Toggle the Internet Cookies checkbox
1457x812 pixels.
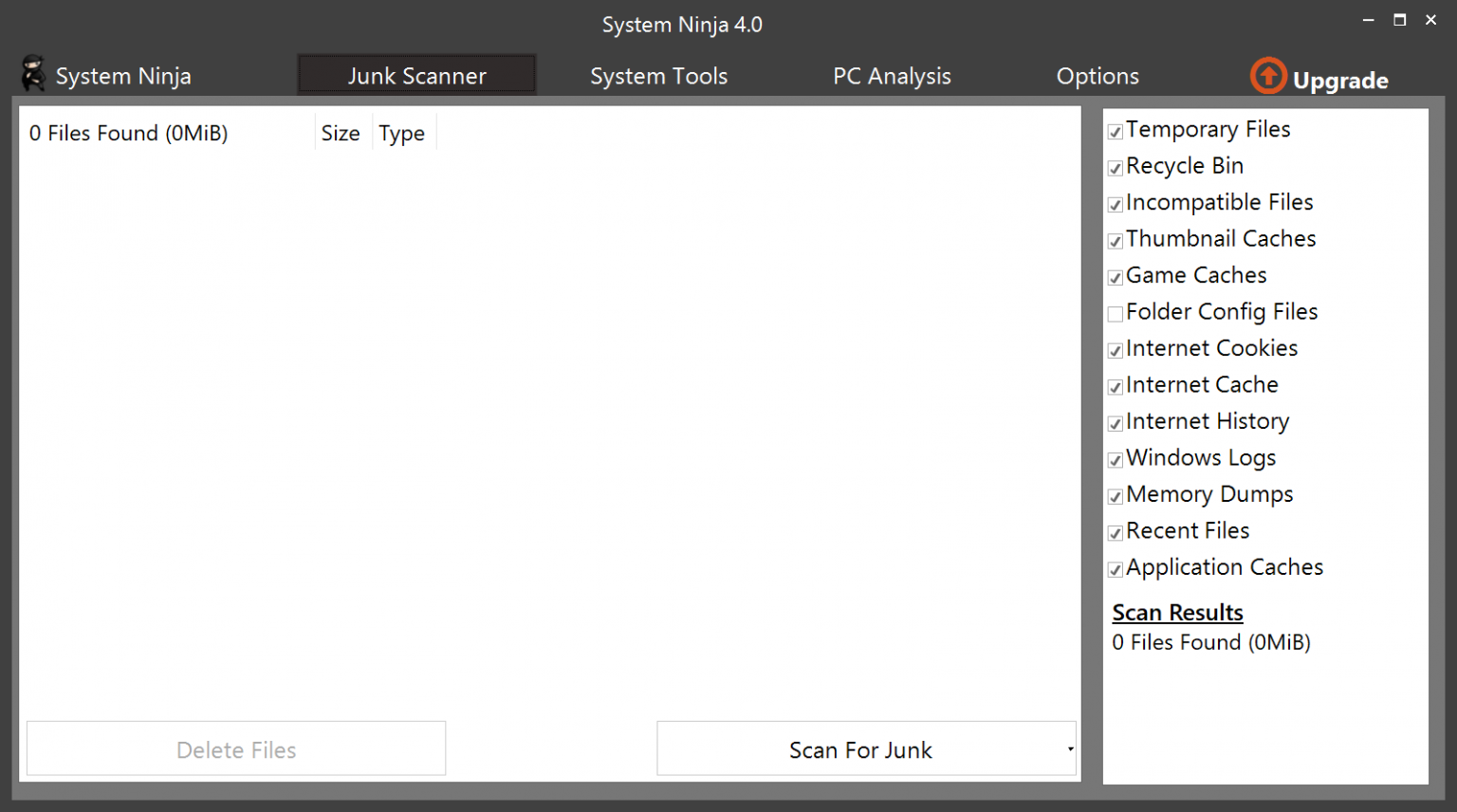[x=1116, y=350]
